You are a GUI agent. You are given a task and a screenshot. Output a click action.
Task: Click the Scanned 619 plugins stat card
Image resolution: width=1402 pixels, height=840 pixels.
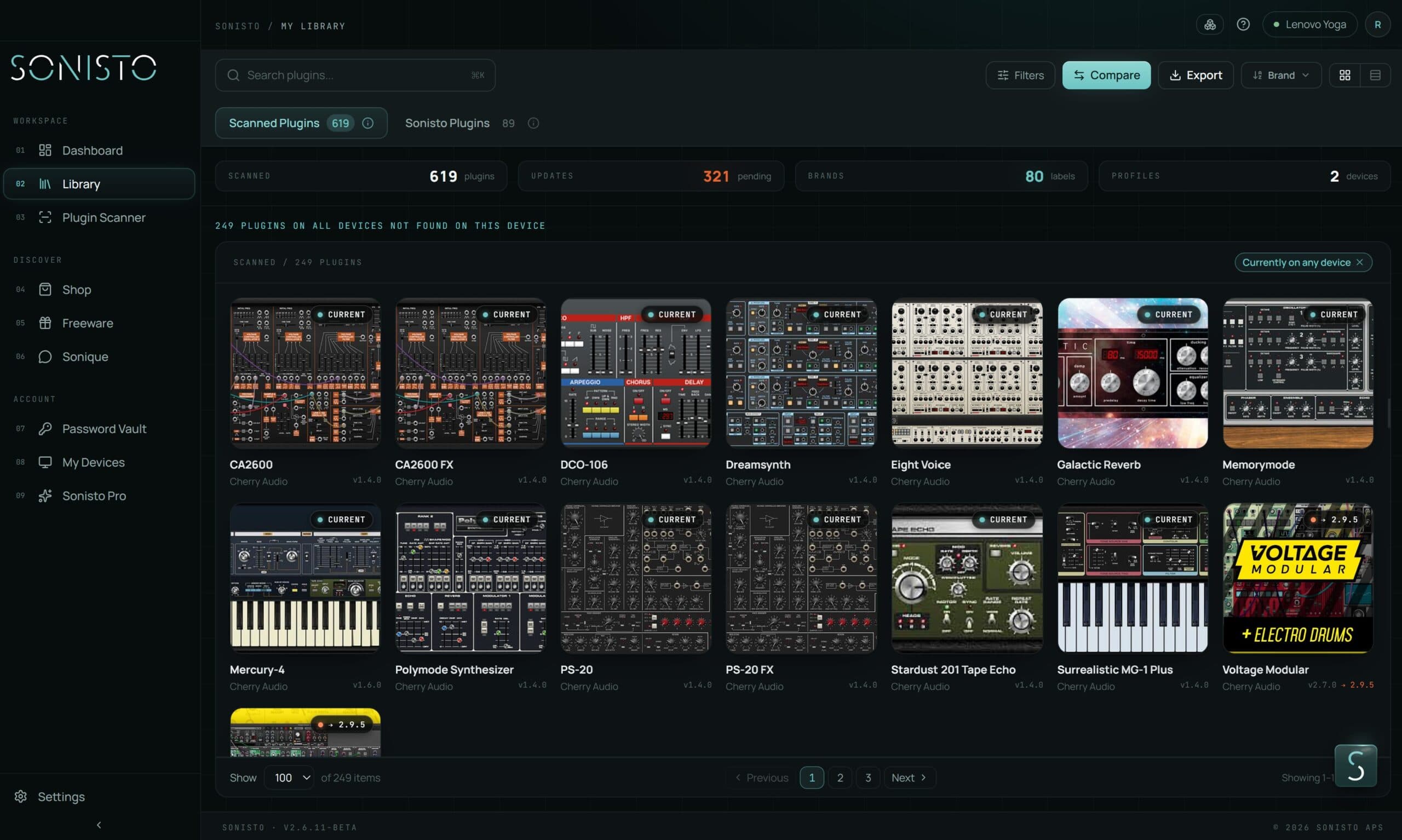360,176
